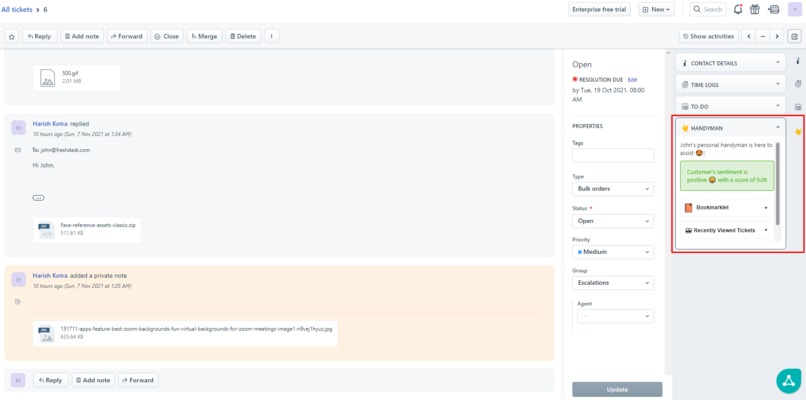Click the time log clock icon in sidebar strip
806x400 pixels.
point(798,83)
